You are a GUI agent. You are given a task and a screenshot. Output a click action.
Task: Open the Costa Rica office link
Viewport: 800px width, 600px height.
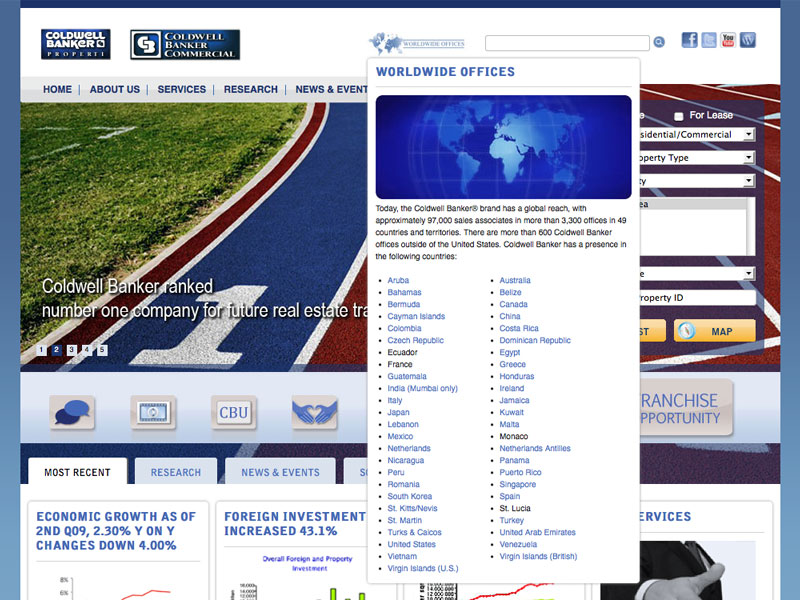click(x=519, y=328)
